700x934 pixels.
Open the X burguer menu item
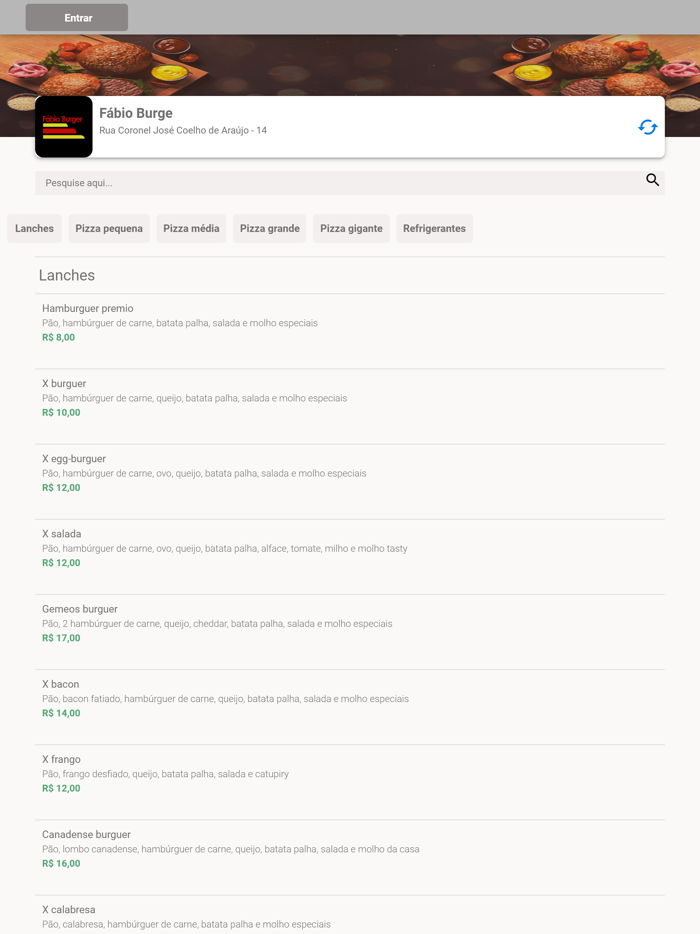tap(350, 406)
